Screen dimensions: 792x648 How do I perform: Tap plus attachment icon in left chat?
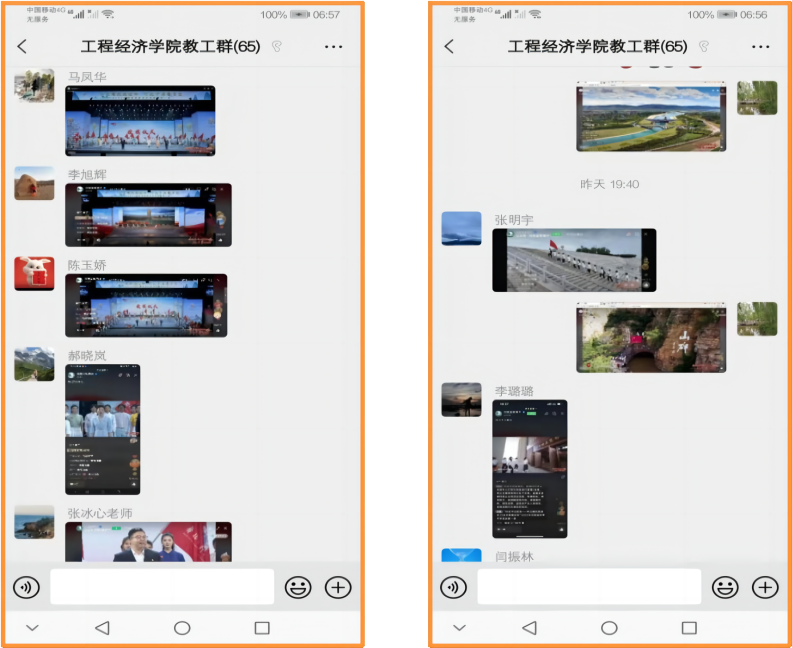(x=338, y=587)
